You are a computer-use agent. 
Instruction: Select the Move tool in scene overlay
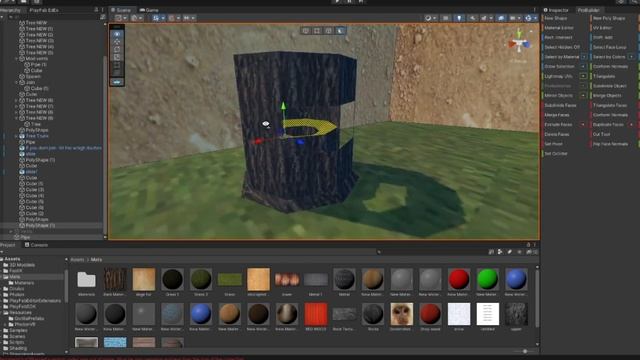pyautogui.click(x=117, y=42)
